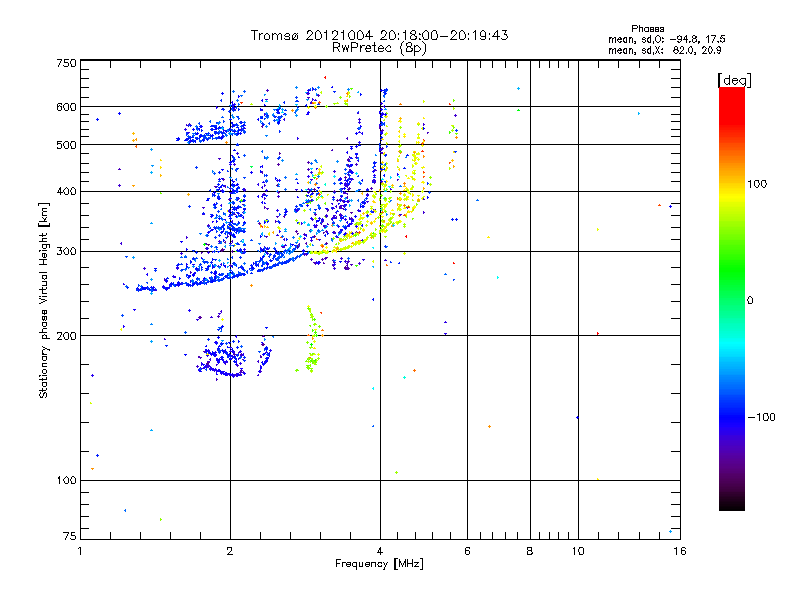
Task: Click the y-axis tick label '100'
Action: point(66,480)
